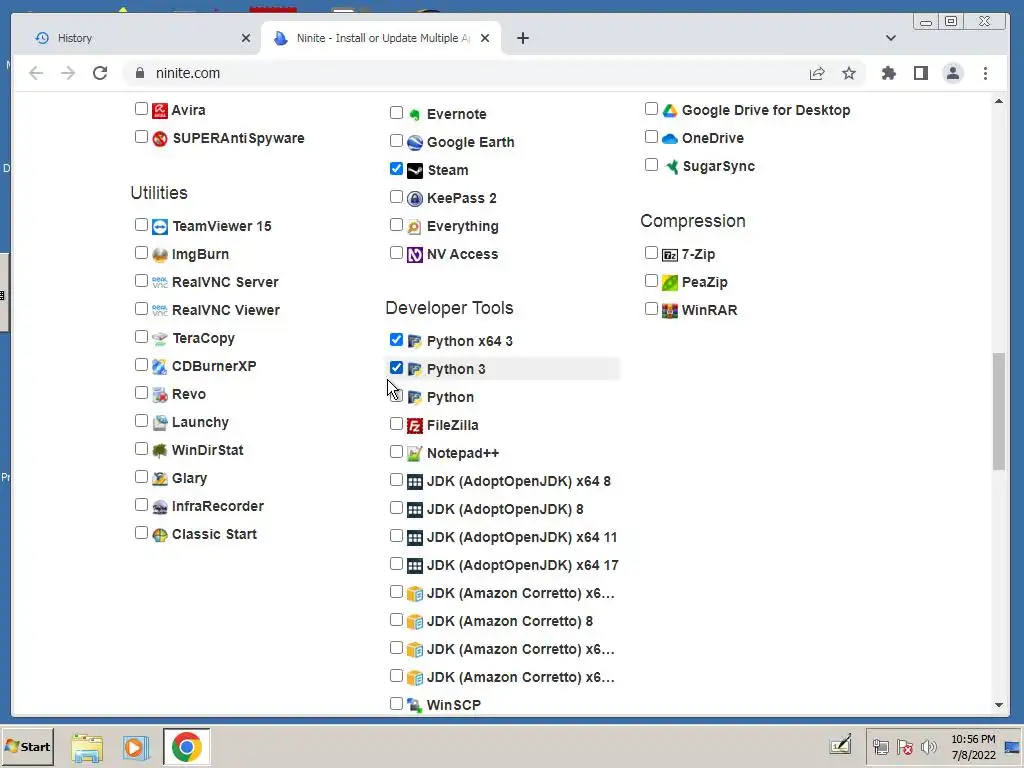The image size is (1024, 768).
Task: Check the OneDrive checkbox
Action: (x=651, y=136)
